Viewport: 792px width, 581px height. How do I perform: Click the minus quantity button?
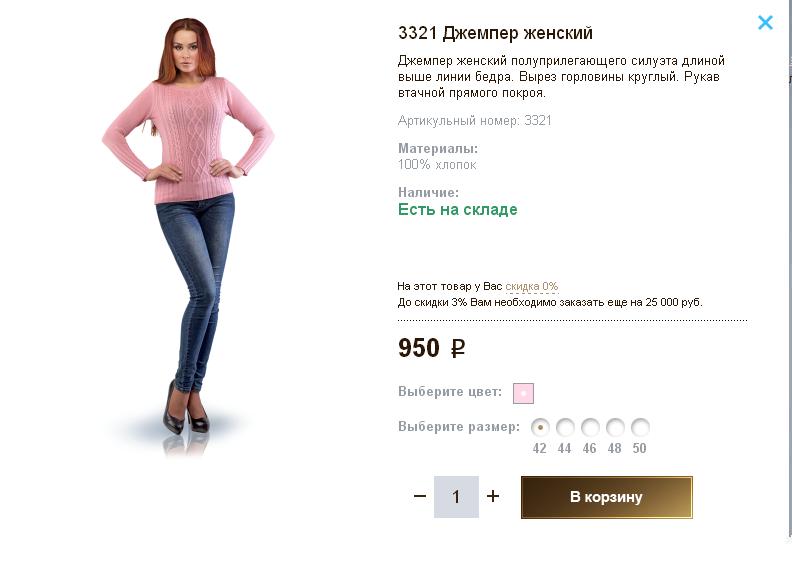420,496
